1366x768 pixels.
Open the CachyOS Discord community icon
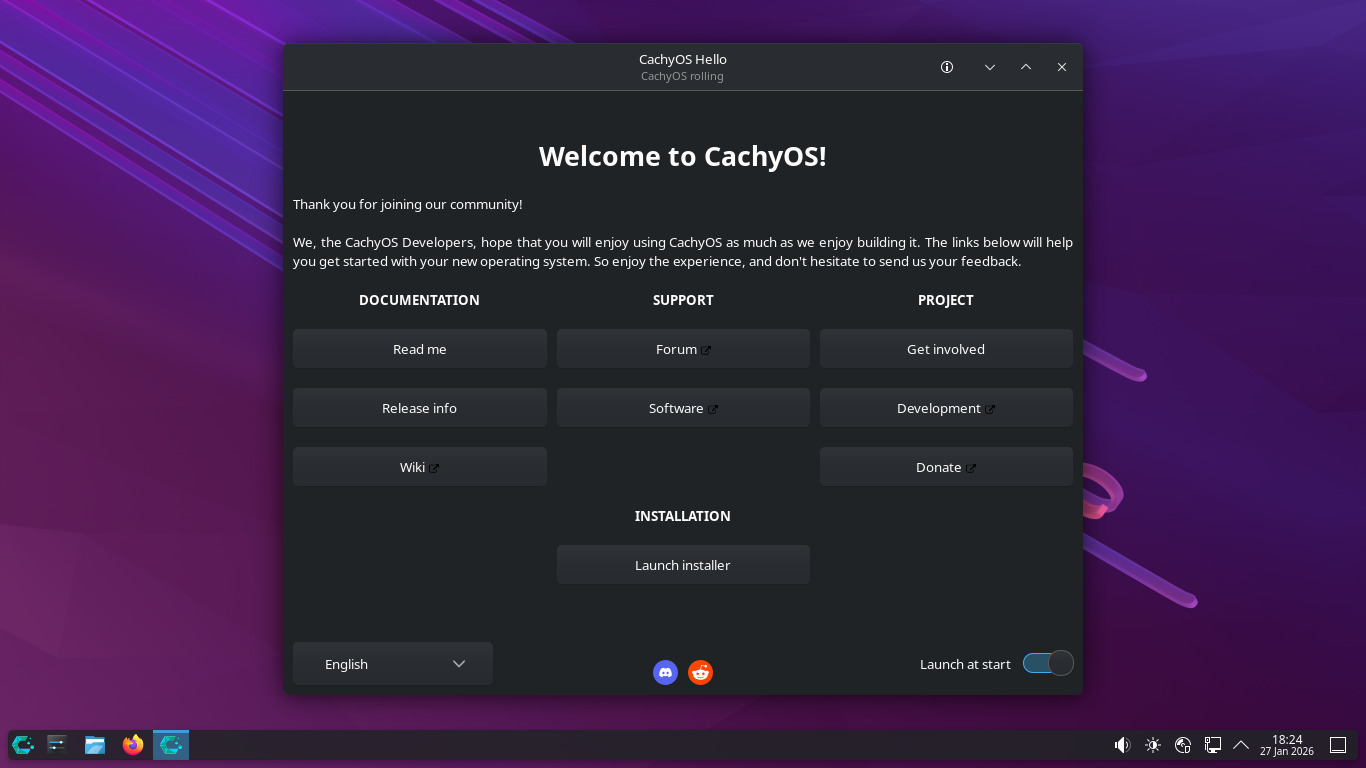pos(665,672)
